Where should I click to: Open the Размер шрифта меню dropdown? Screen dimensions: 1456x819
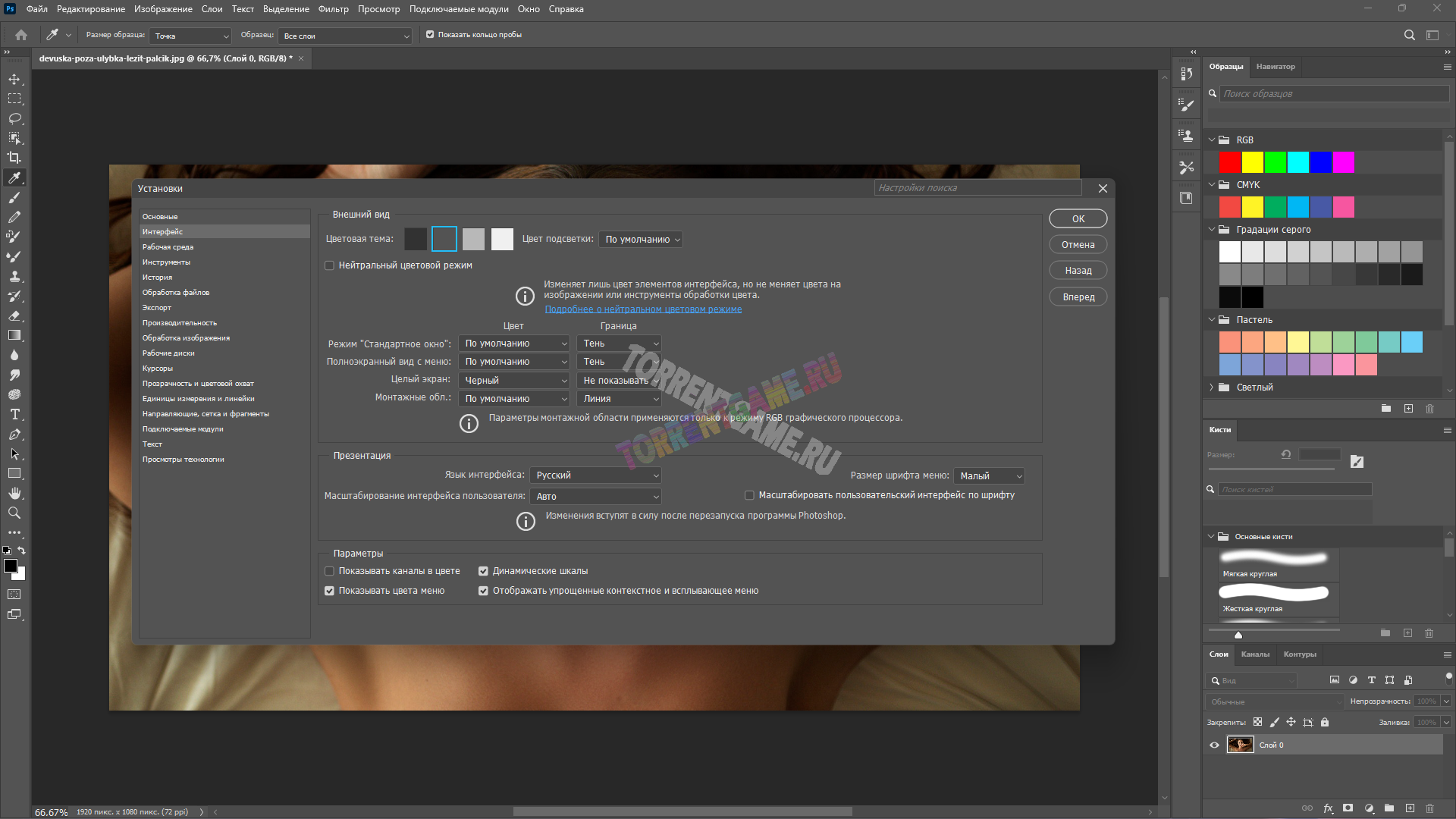[989, 475]
